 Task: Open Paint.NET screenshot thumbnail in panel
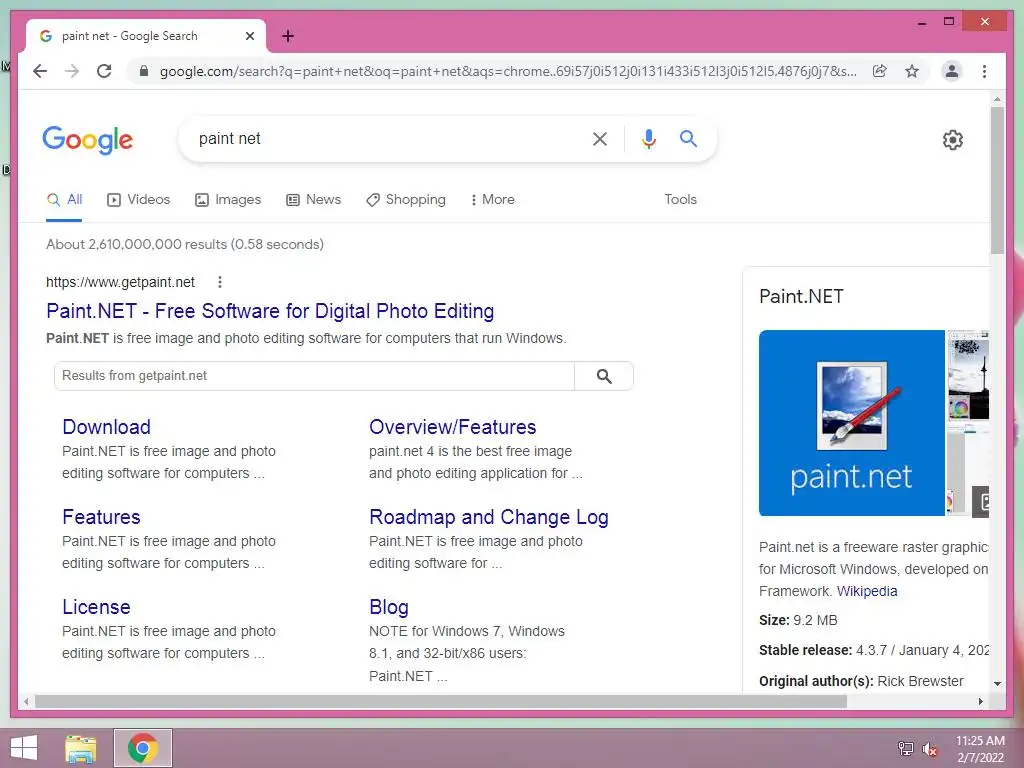968,375
